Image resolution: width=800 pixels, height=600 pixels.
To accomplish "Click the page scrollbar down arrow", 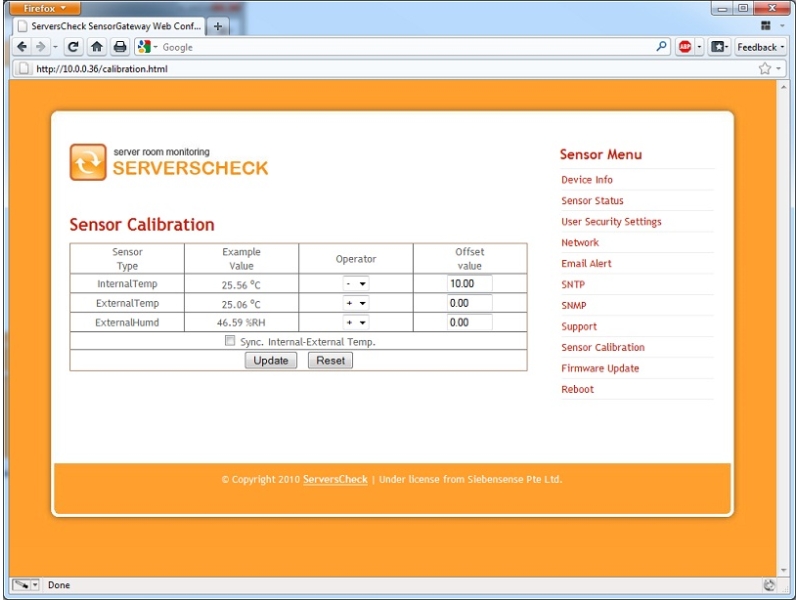I will click(x=784, y=570).
